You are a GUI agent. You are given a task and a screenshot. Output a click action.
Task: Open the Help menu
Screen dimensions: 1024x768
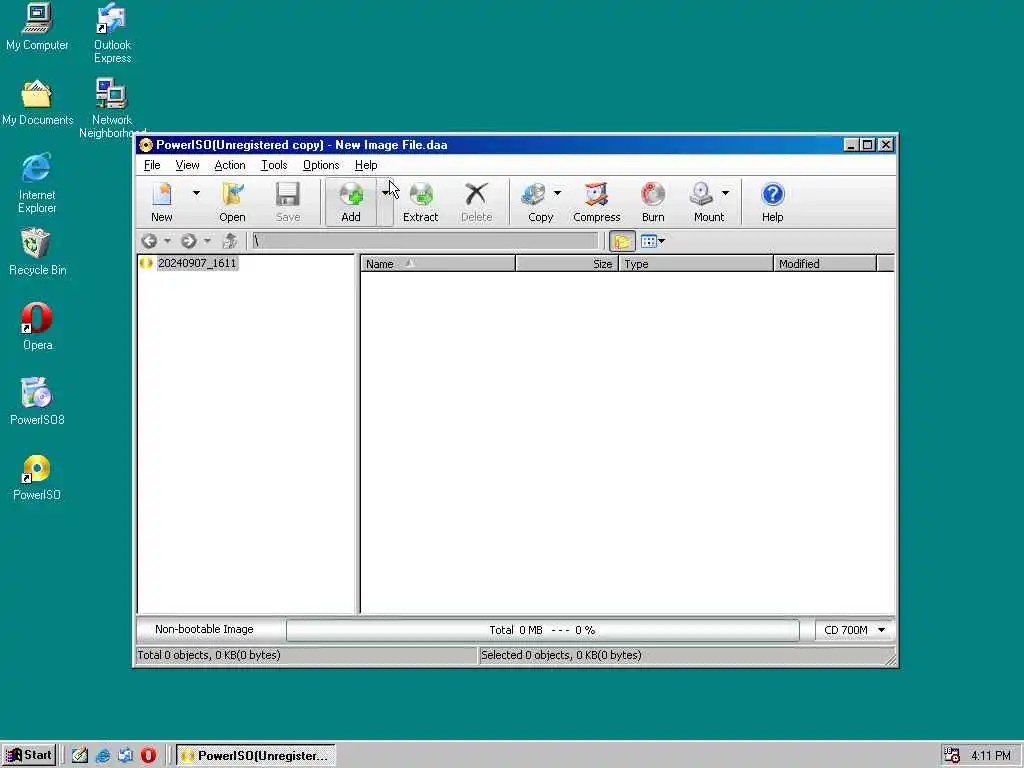tap(366, 165)
